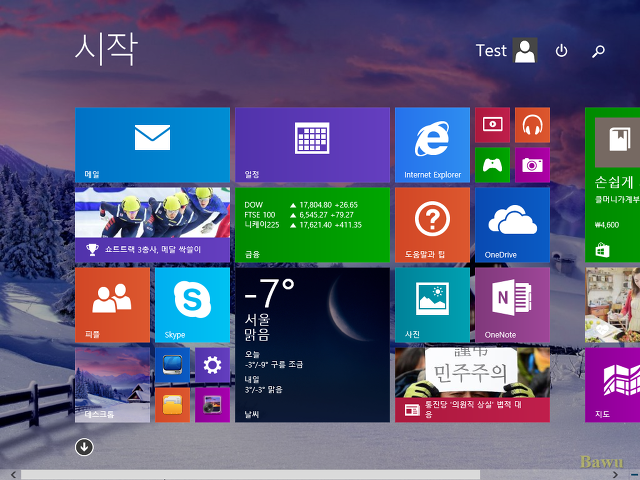Screen dimensions: 640x480
Task: Open the Photos (사진) tile
Action: click(432, 305)
